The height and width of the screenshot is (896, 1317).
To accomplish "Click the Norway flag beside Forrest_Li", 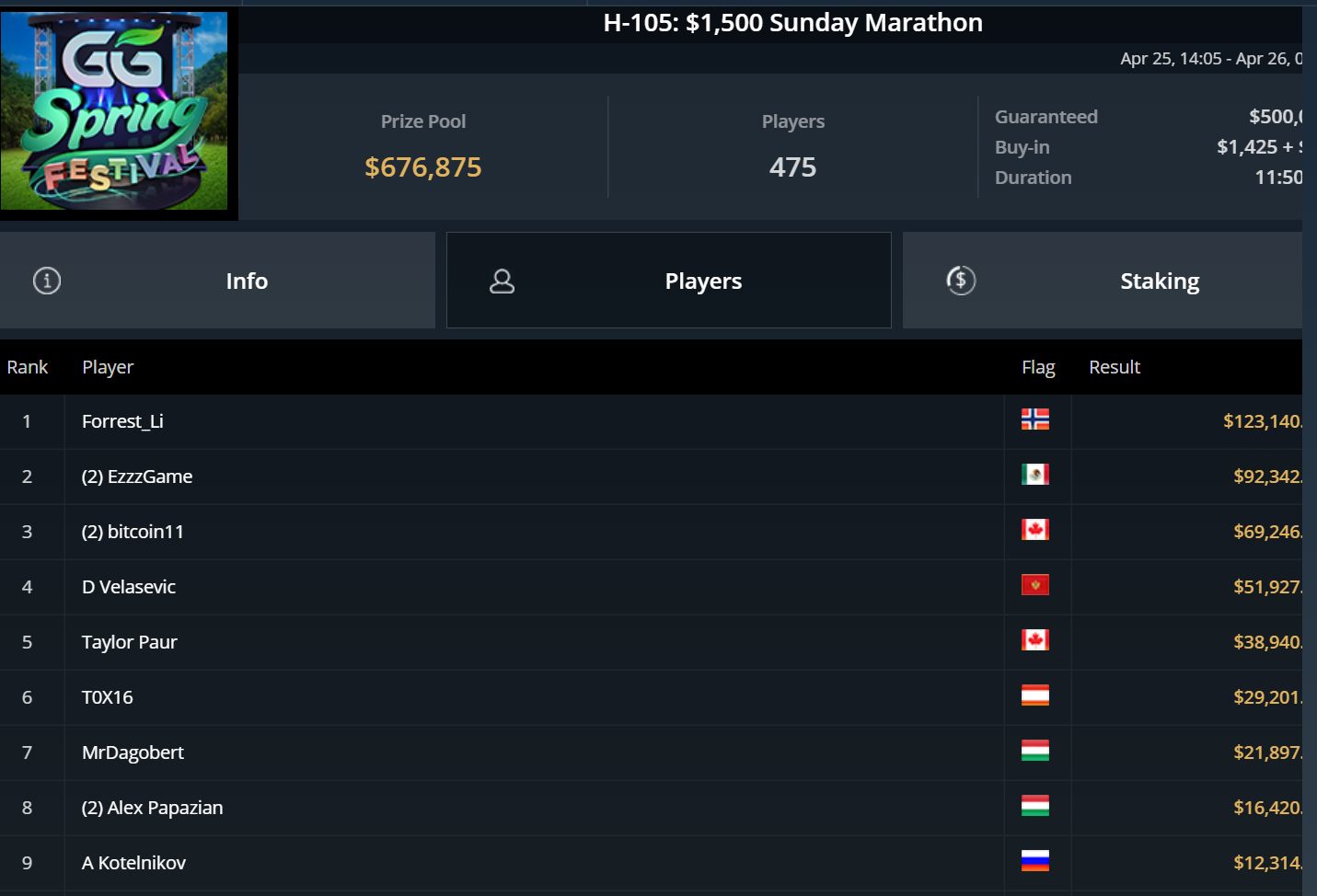I will pyautogui.click(x=1034, y=419).
